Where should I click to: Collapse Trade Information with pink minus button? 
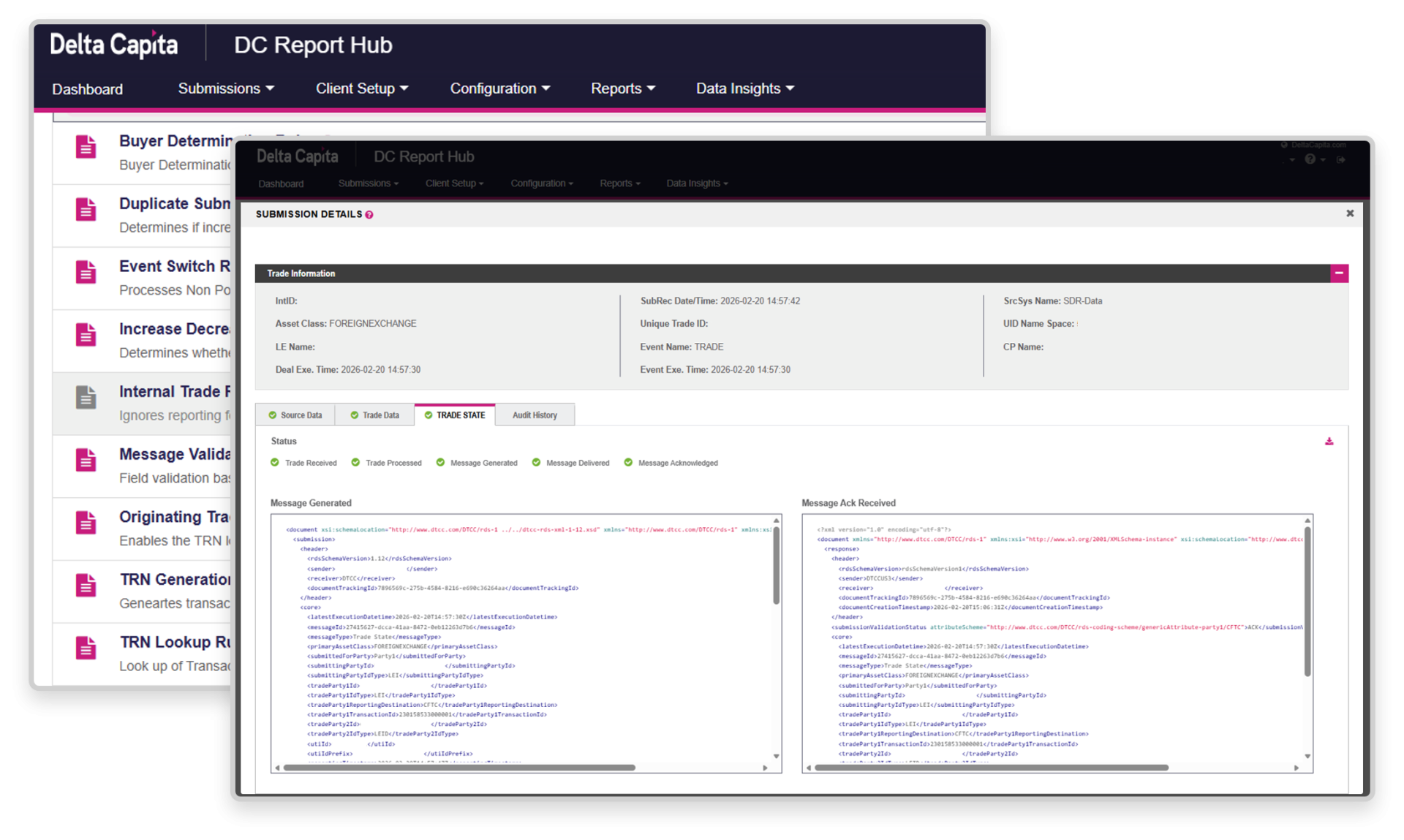click(x=1338, y=273)
